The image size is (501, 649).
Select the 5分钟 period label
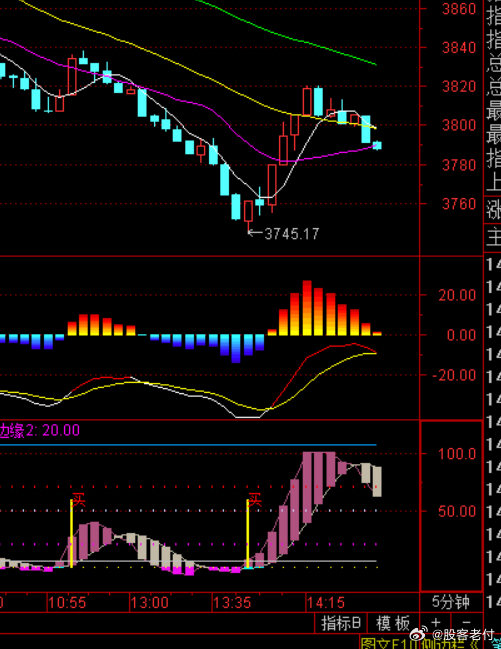point(451,602)
